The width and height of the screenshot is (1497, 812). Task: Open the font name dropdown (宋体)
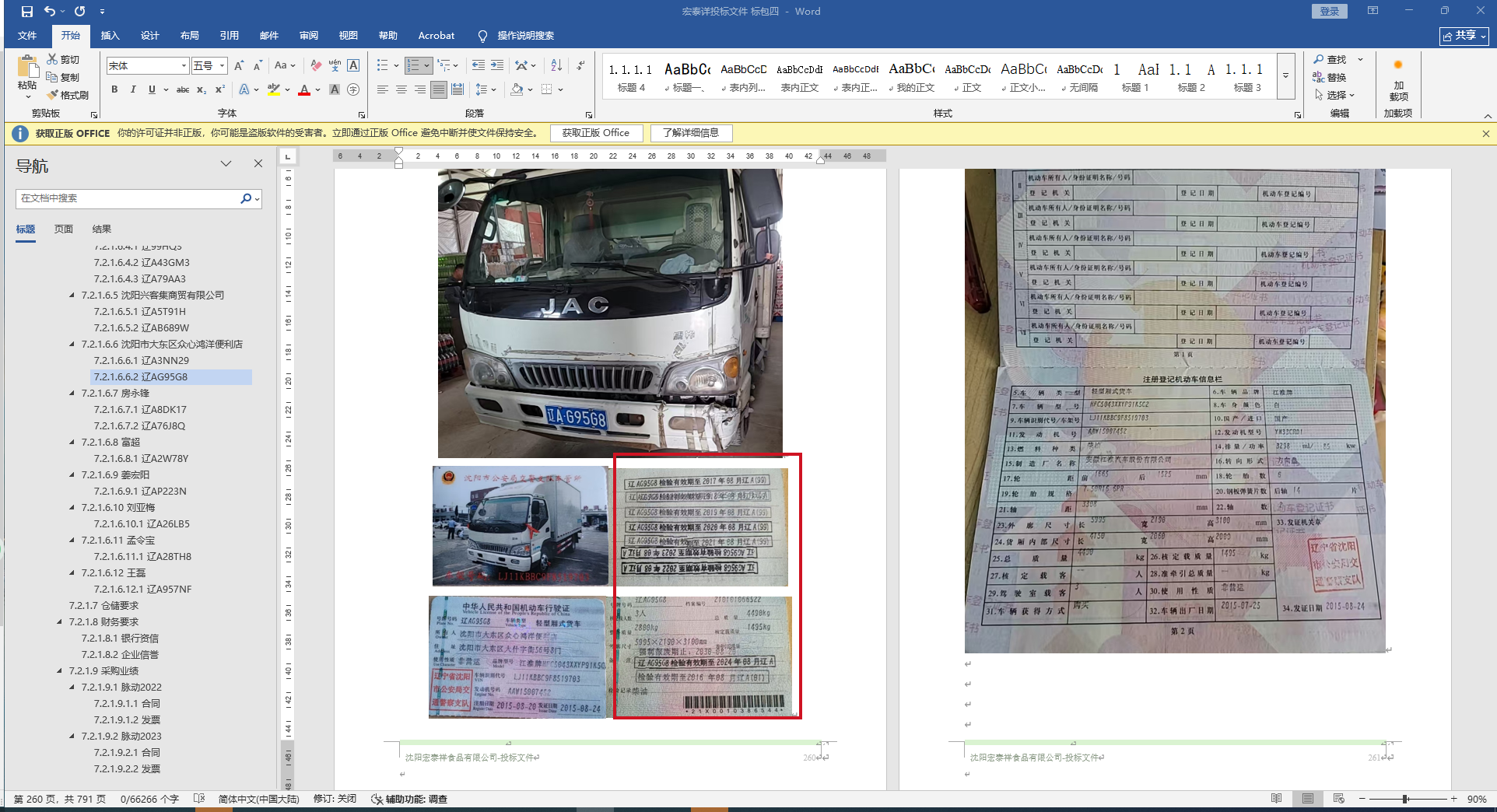tap(184, 66)
